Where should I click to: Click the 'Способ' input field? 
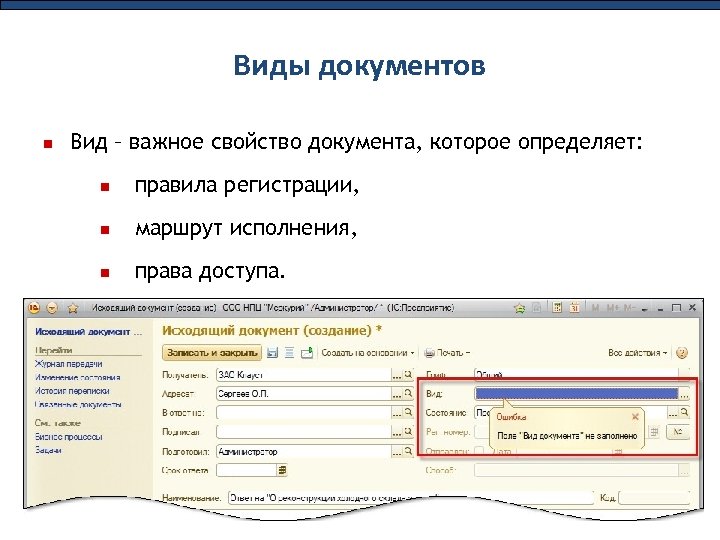576,470
